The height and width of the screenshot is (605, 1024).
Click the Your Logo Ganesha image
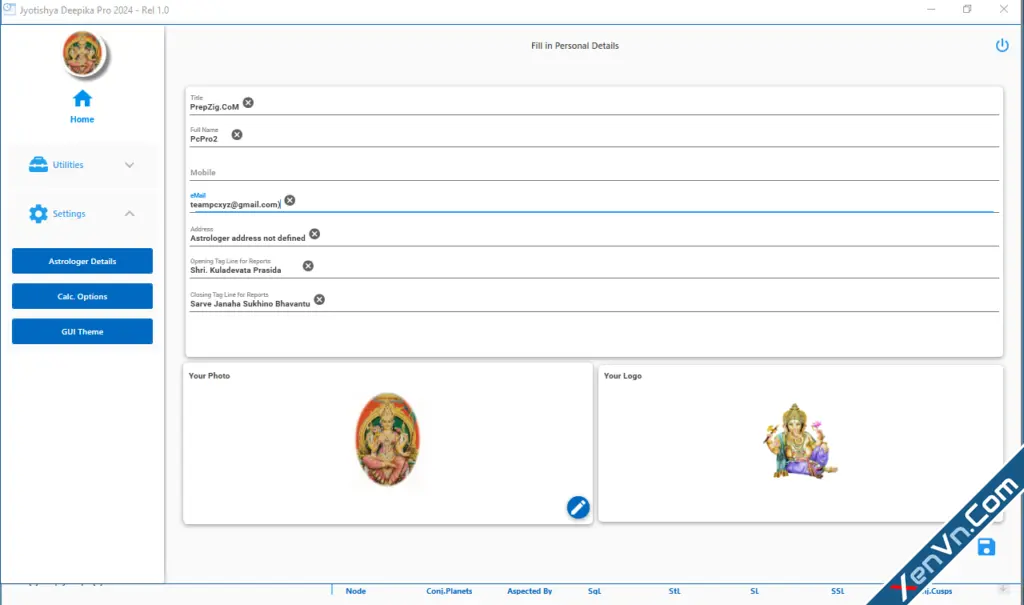coord(800,442)
